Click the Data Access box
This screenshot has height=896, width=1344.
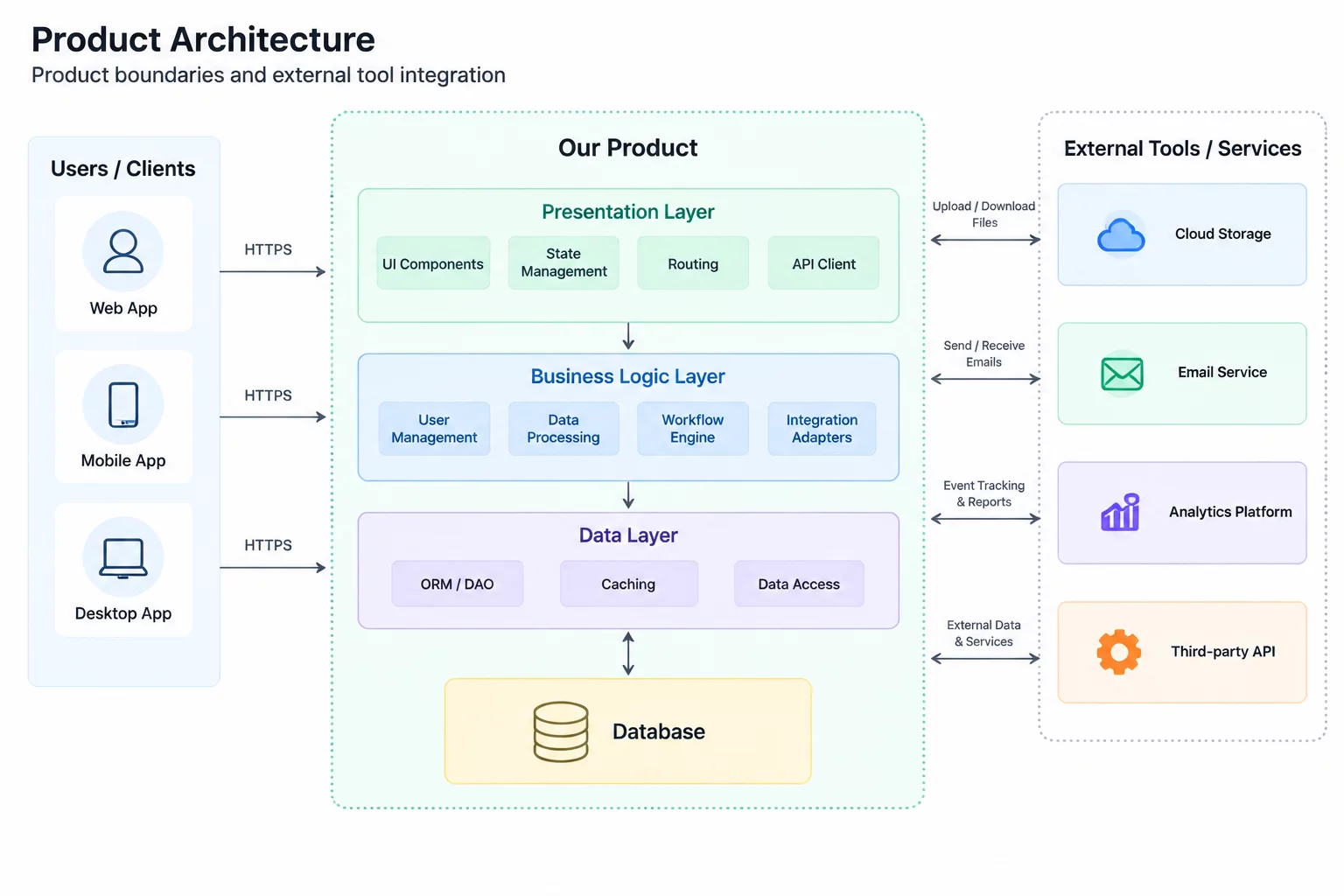coord(799,584)
